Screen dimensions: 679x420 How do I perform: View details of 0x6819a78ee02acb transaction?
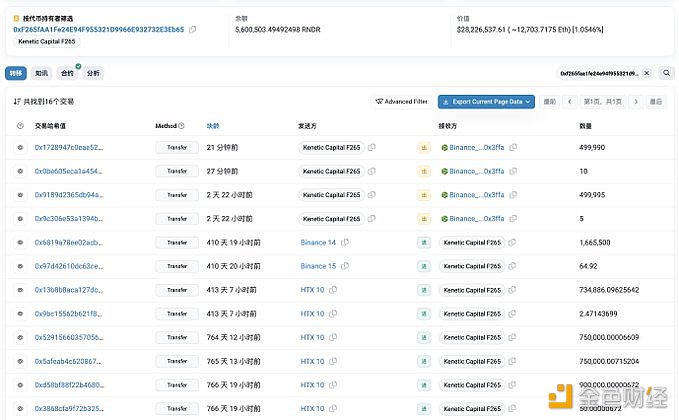[x=20, y=242]
